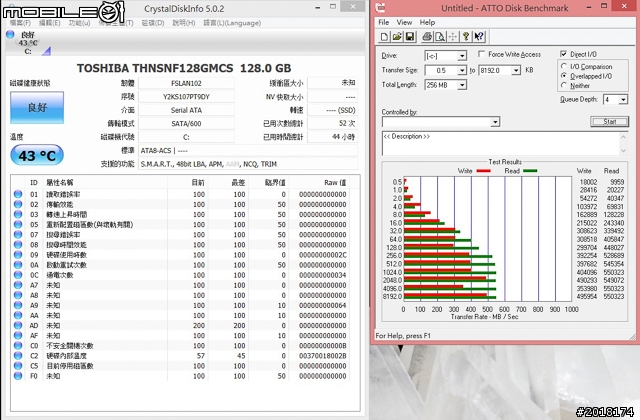Click the blue orb for SMART ID AD

point(18,325)
